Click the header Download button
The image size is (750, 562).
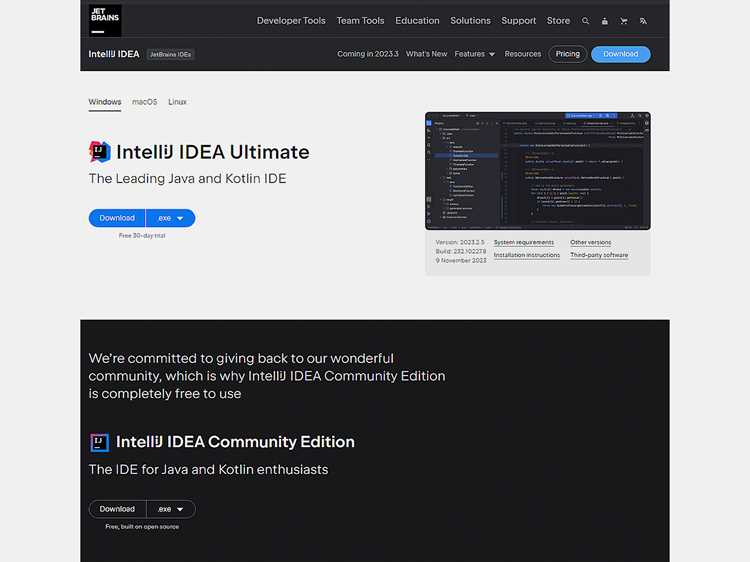point(620,54)
